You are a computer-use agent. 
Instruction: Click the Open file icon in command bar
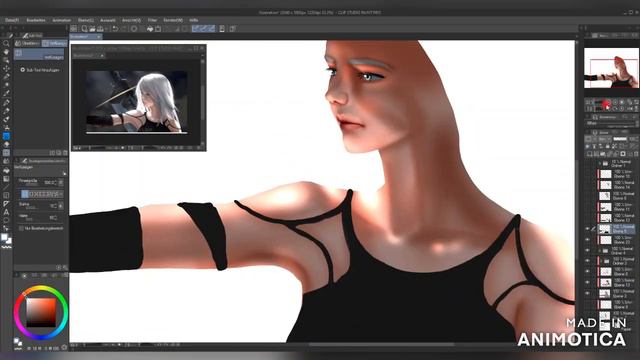92,29
